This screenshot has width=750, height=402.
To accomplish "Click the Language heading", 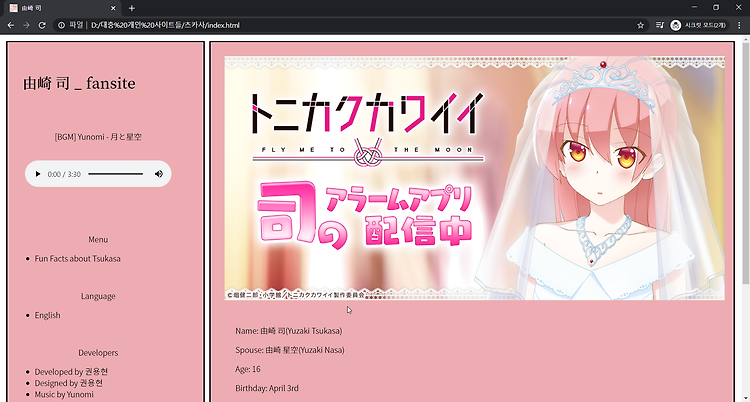I will 98,296.
